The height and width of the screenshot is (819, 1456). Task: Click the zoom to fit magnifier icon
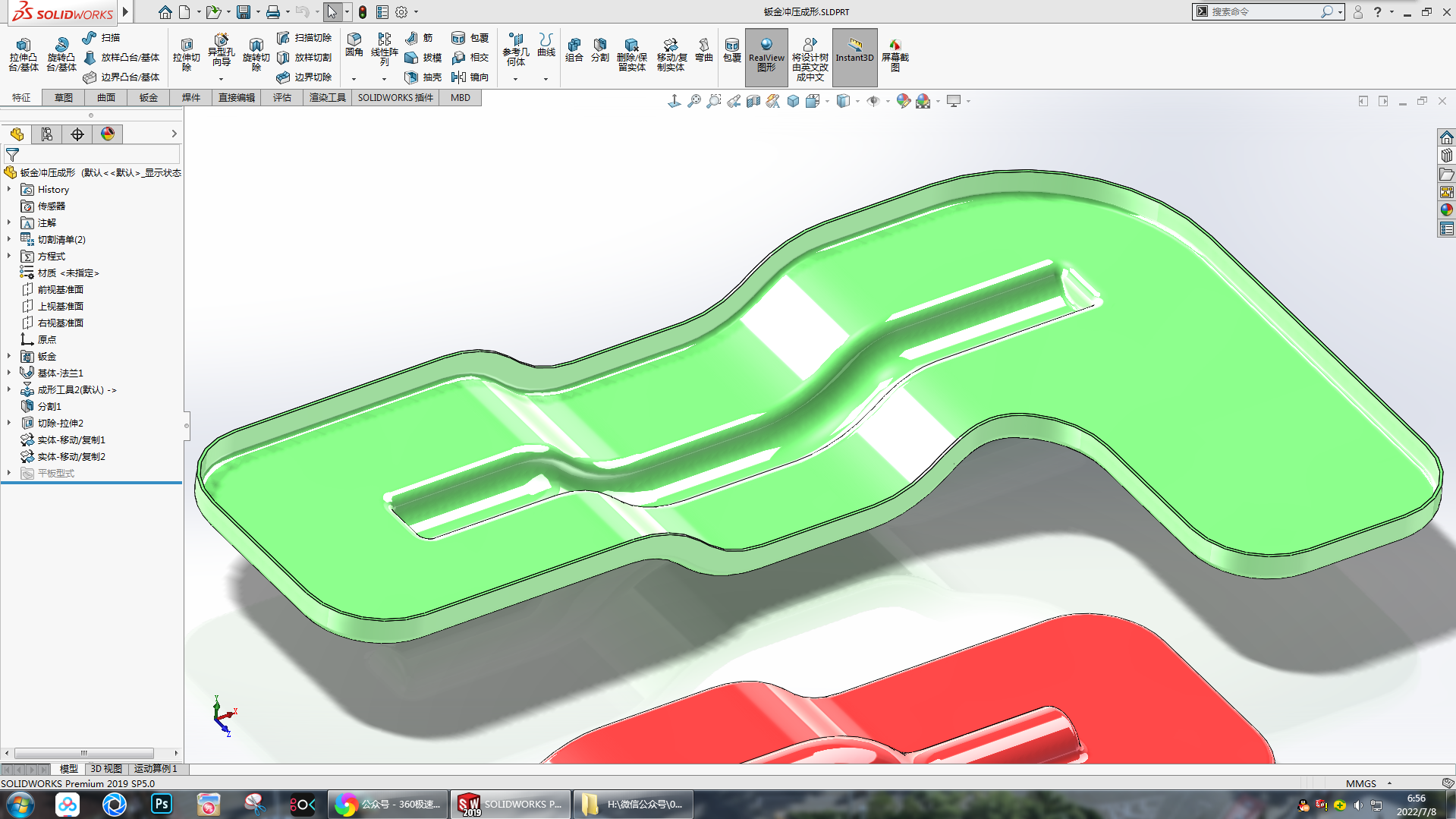(694, 101)
